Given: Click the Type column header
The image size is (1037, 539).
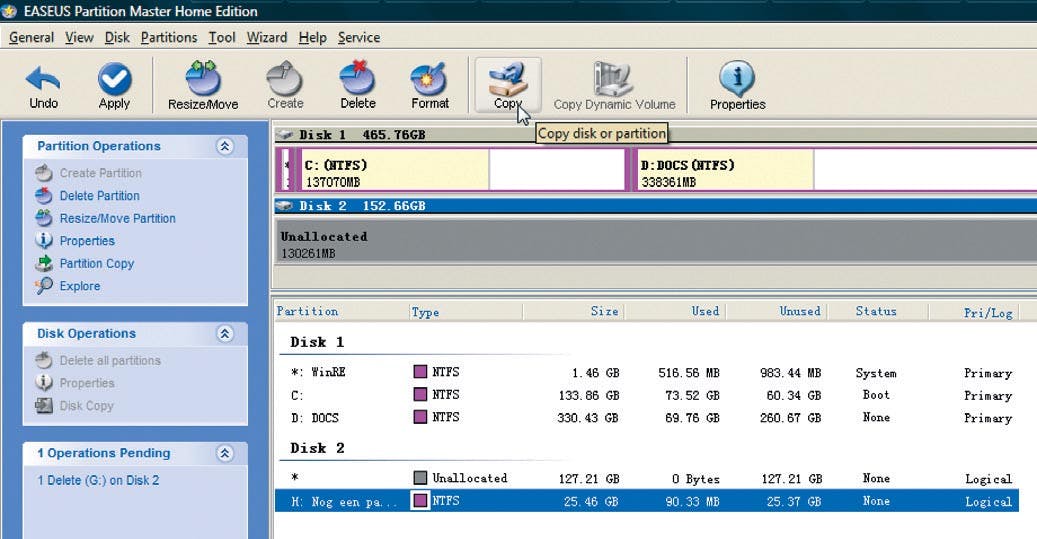Looking at the screenshot, I should pyautogui.click(x=466, y=311).
